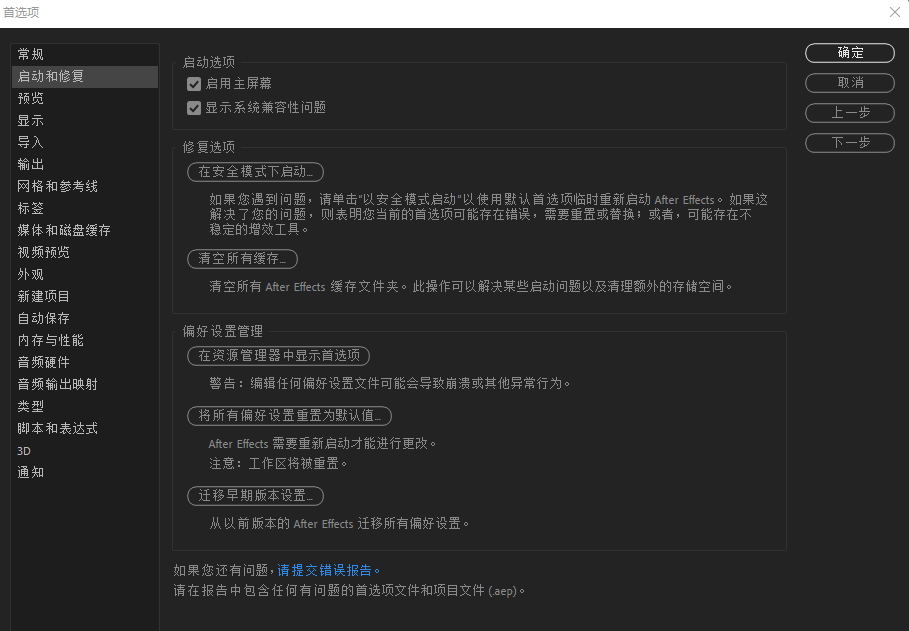The width and height of the screenshot is (909, 631).
Task: Open the 请提交错误报告 link
Action: point(328,570)
